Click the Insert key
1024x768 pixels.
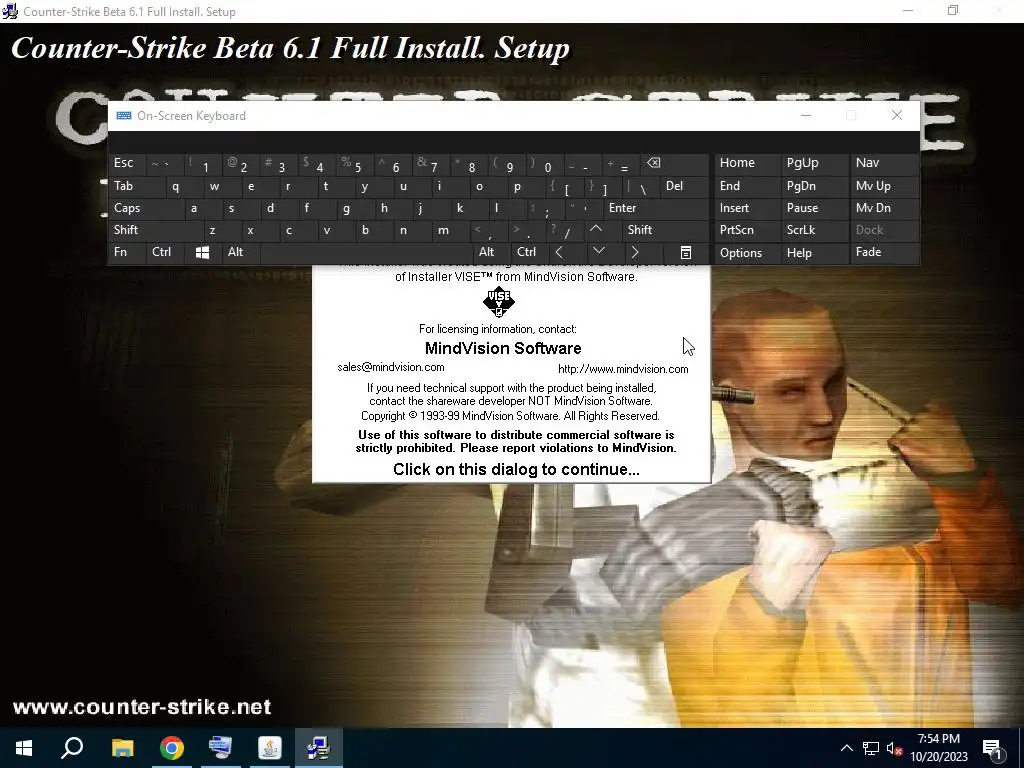click(747, 208)
